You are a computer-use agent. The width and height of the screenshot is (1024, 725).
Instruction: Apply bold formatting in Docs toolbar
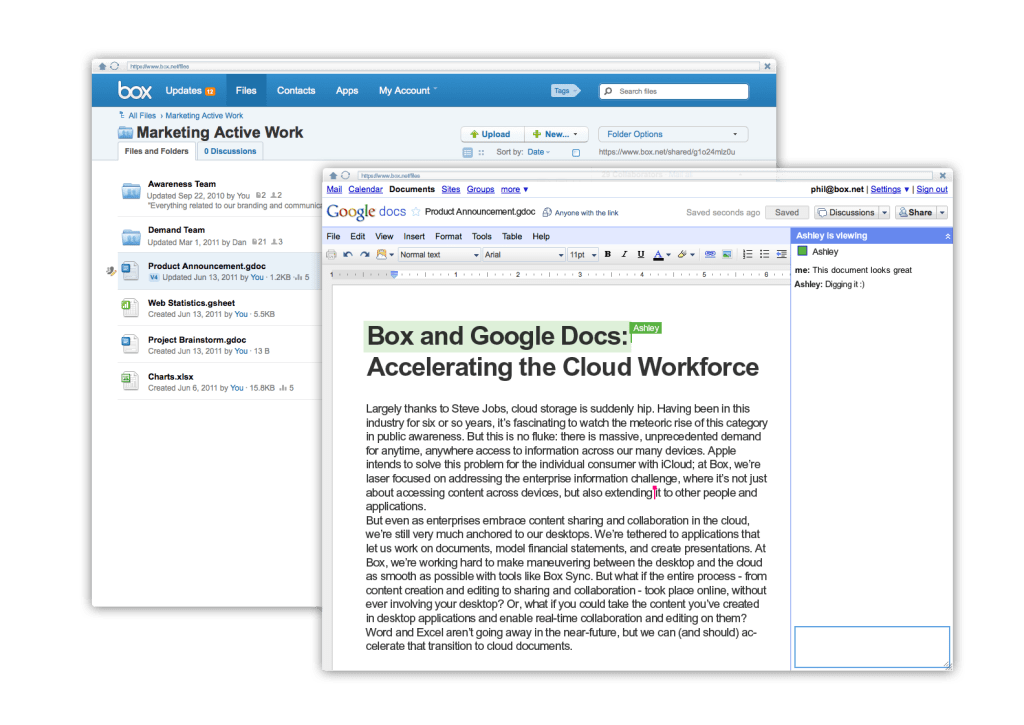coord(607,254)
